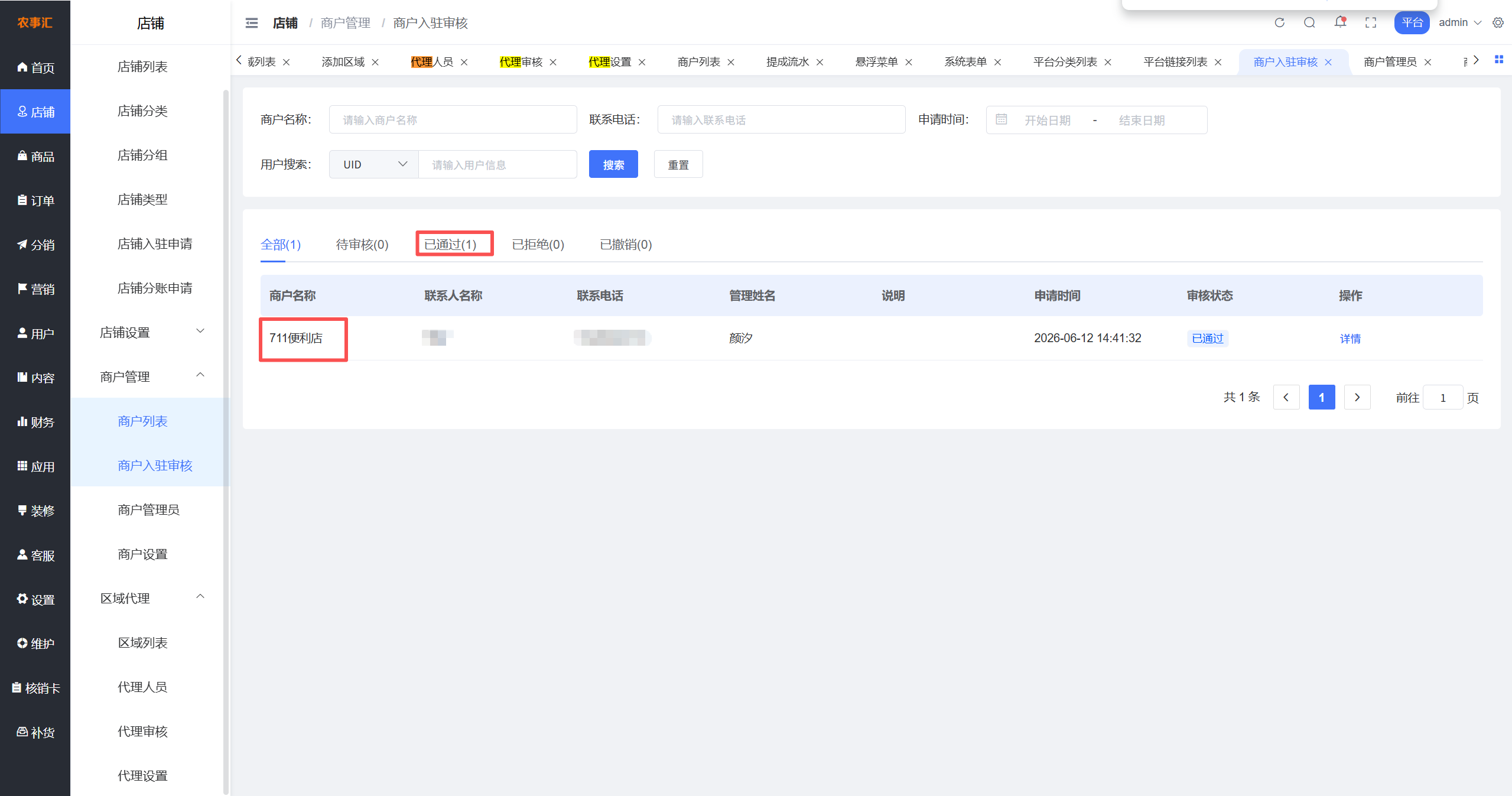Go to the next page arrow
The image size is (1512, 796).
coord(1357,397)
